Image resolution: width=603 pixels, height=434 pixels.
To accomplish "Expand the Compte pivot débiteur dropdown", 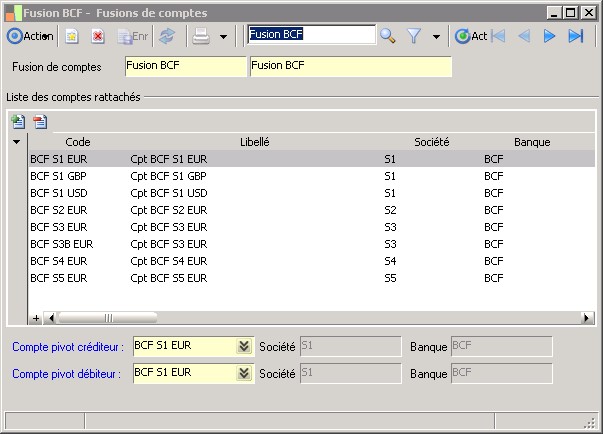I will (243, 373).
